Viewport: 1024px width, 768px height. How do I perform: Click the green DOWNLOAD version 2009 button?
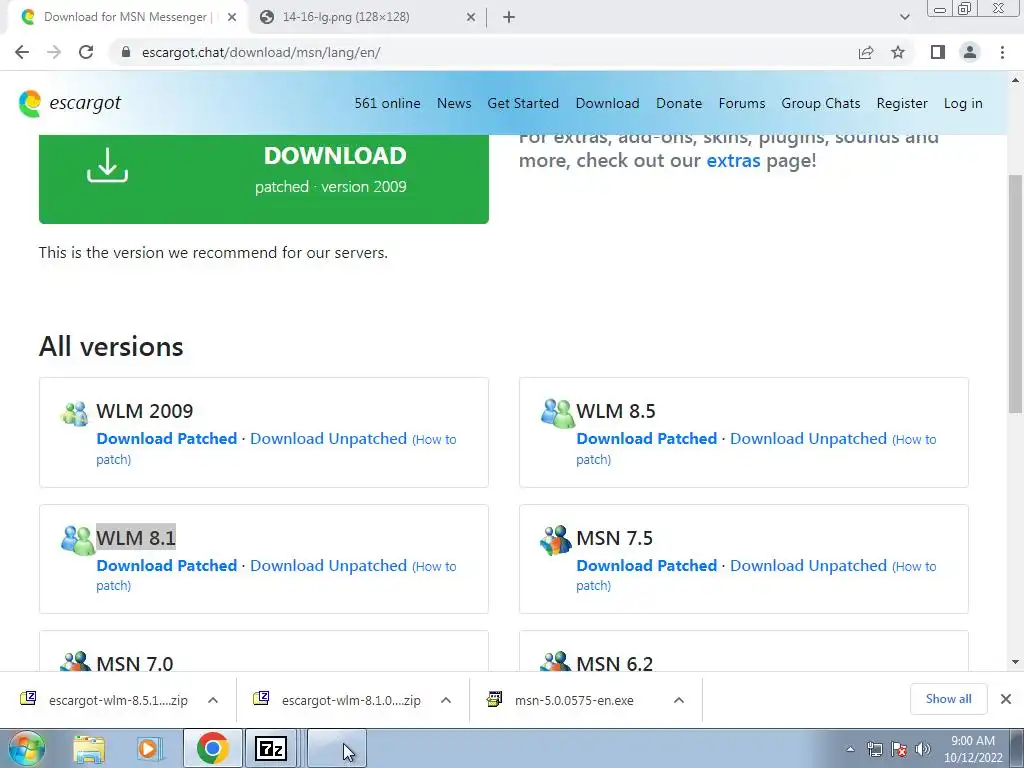pyautogui.click(x=264, y=179)
